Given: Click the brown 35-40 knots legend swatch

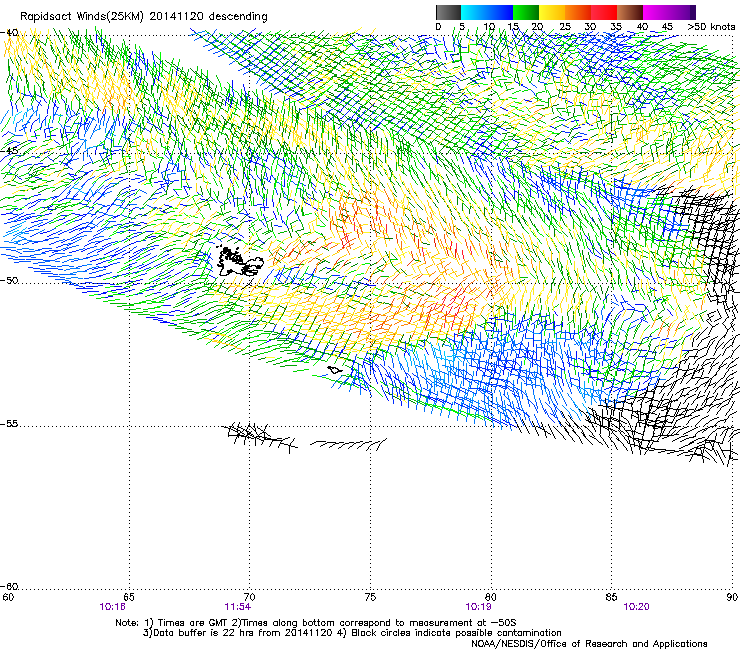Looking at the screenshot, I should click(x=630, y=12).
